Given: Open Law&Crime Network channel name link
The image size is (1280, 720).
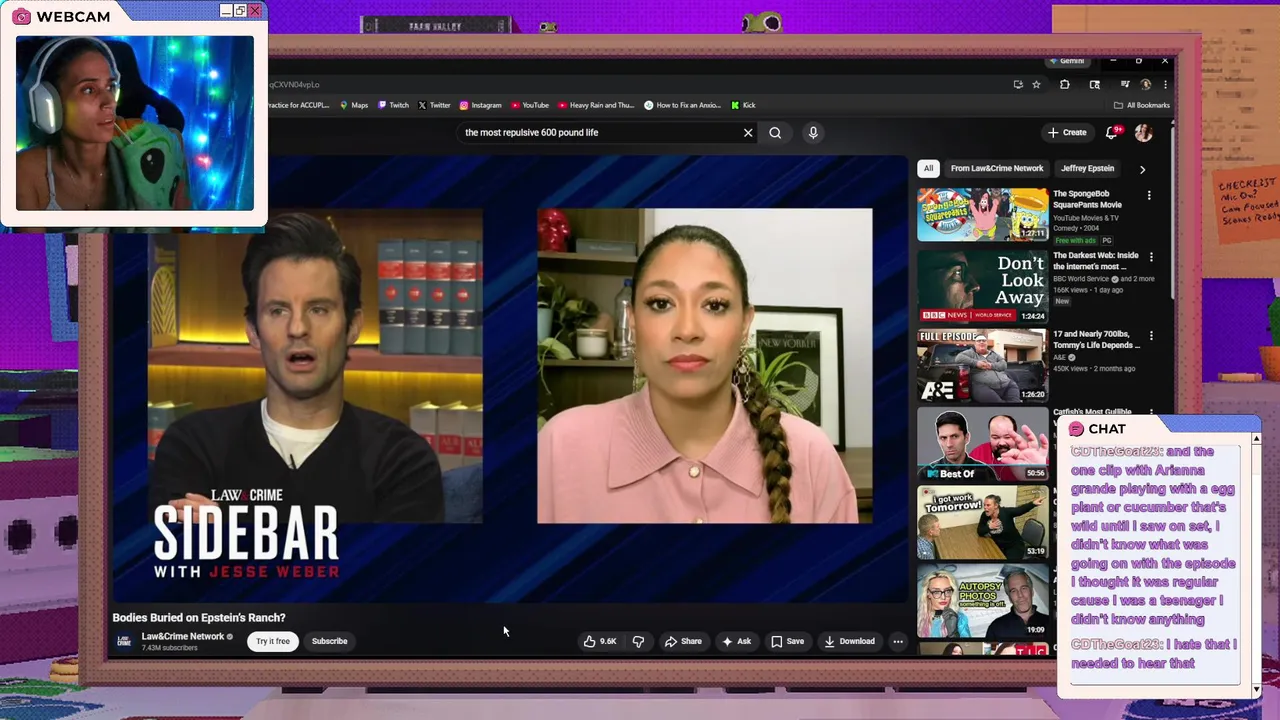Looking at the screenshot, I should coord(183,636).
